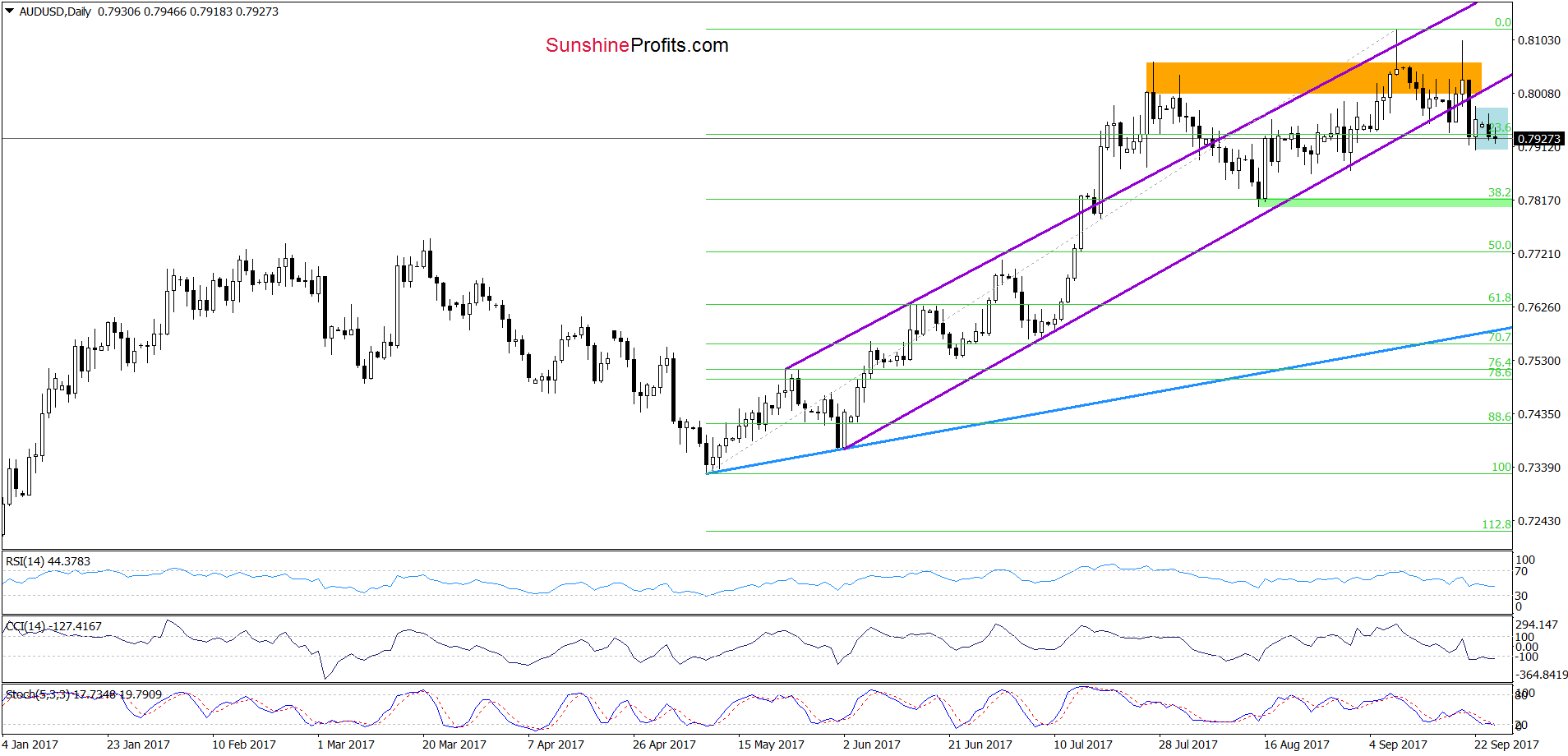Select the 0.75300 price axis label
This screenshot has height=756, width=1568.
(1538, 361)
